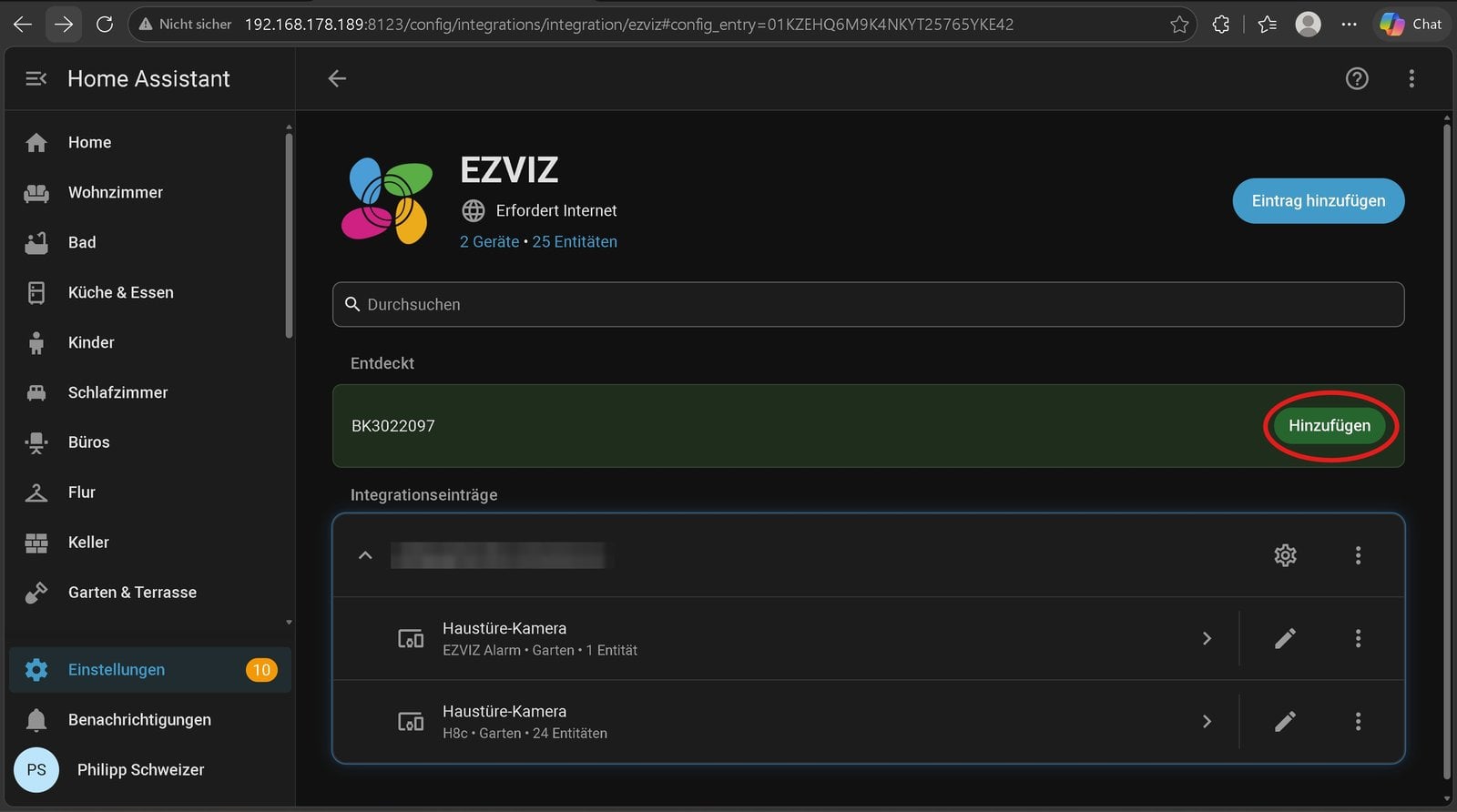Open Kinder child icon in sidebar
Viewport: 1457px width, 812px height.
point(36,343)
